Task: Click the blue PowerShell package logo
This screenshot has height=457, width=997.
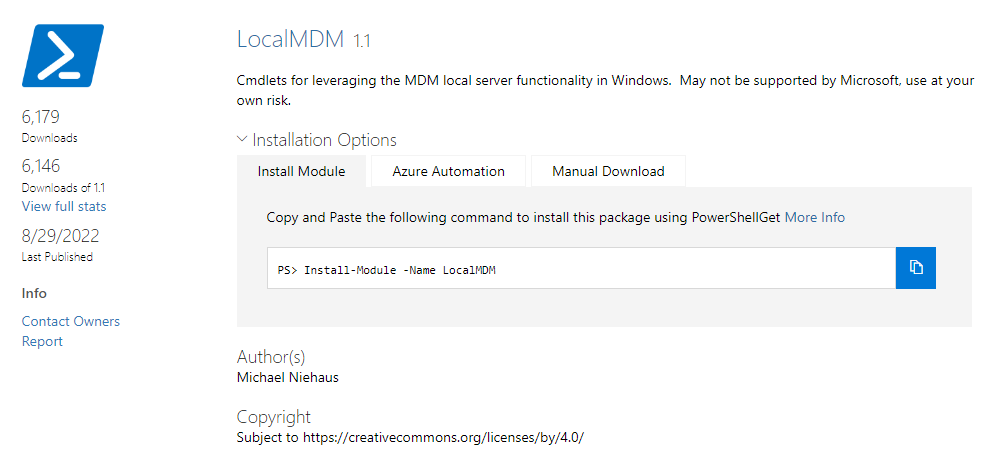Action: click(x=63, y=55)
